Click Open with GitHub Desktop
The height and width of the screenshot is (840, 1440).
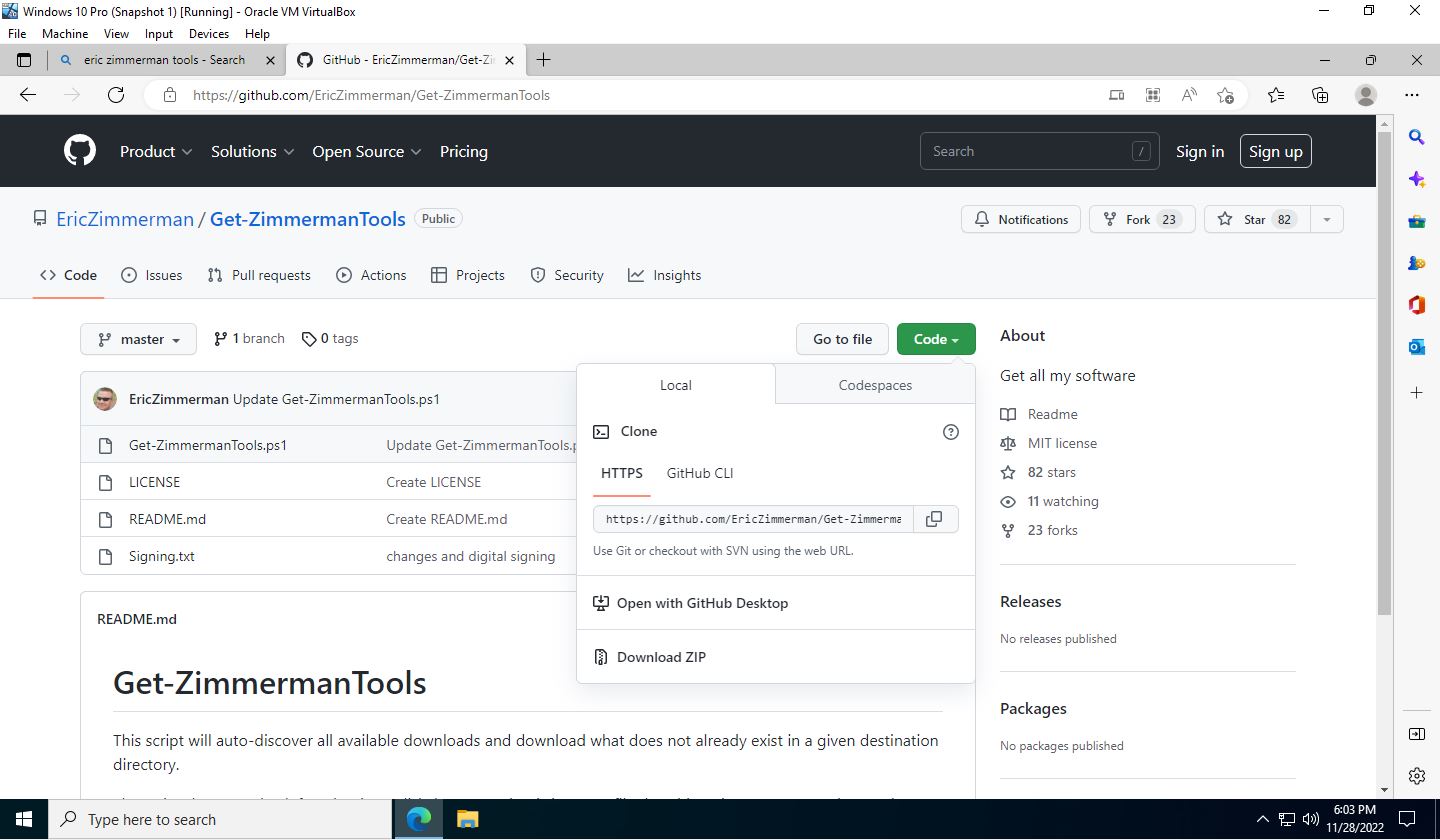coord(702,603)
